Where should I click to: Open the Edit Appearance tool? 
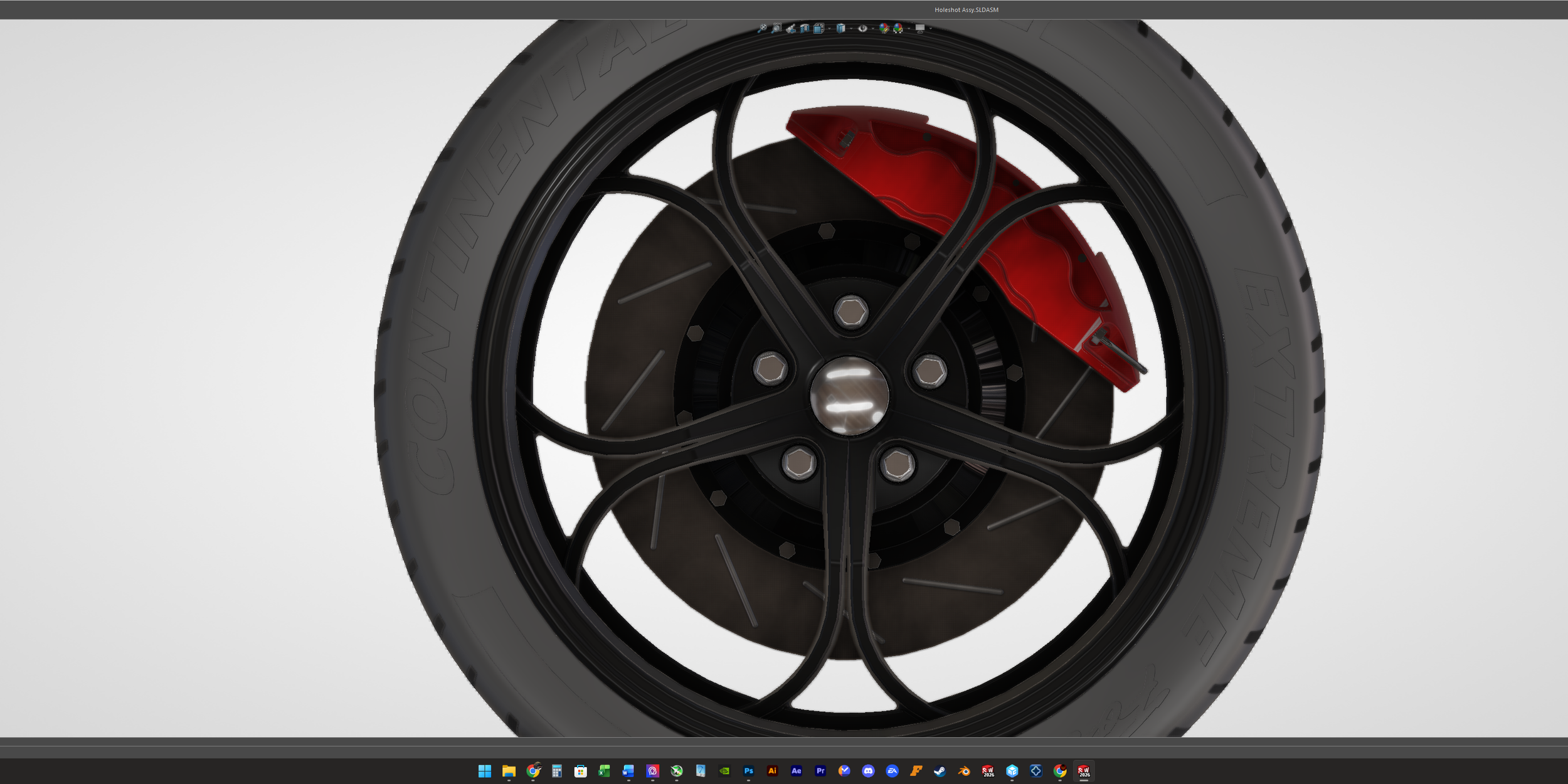(884, 28)
